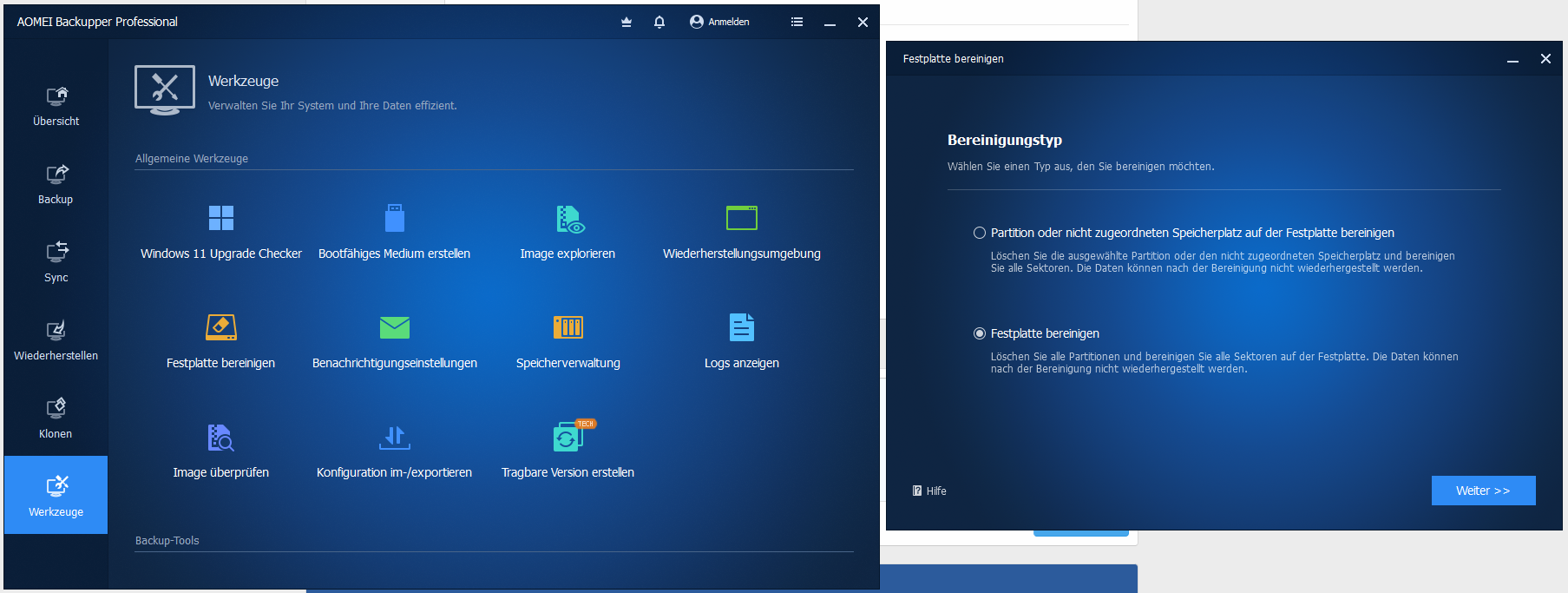Screen dimensions: 1568x593
Task: Select Werkzeuge in sidebar
Action: 56,495
